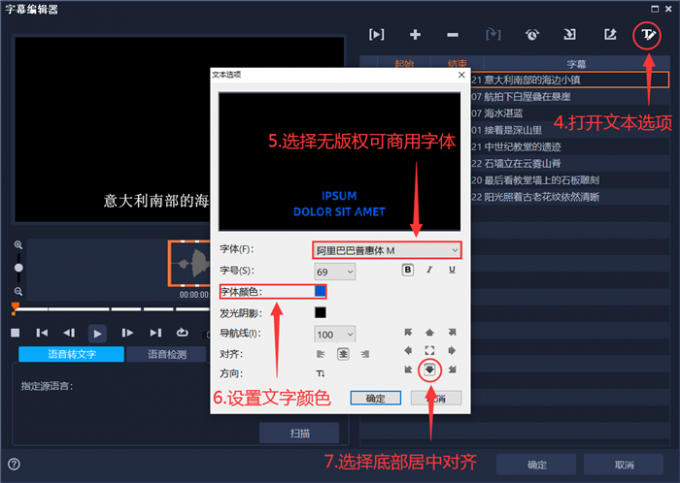Open text options T icon
The width and height of the screenshot is (680, 483).
click(x=647, y=35)
